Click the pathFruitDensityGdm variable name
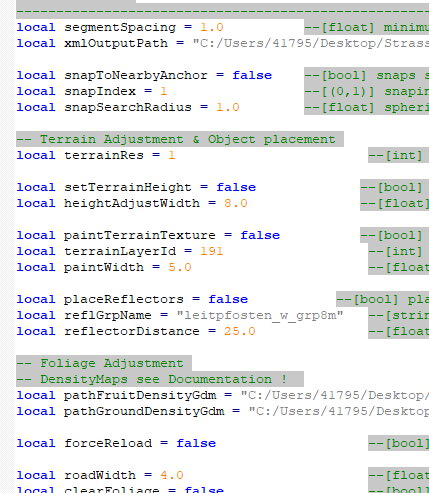This screenshot has width=429, height=493. [x=140, y=395]
